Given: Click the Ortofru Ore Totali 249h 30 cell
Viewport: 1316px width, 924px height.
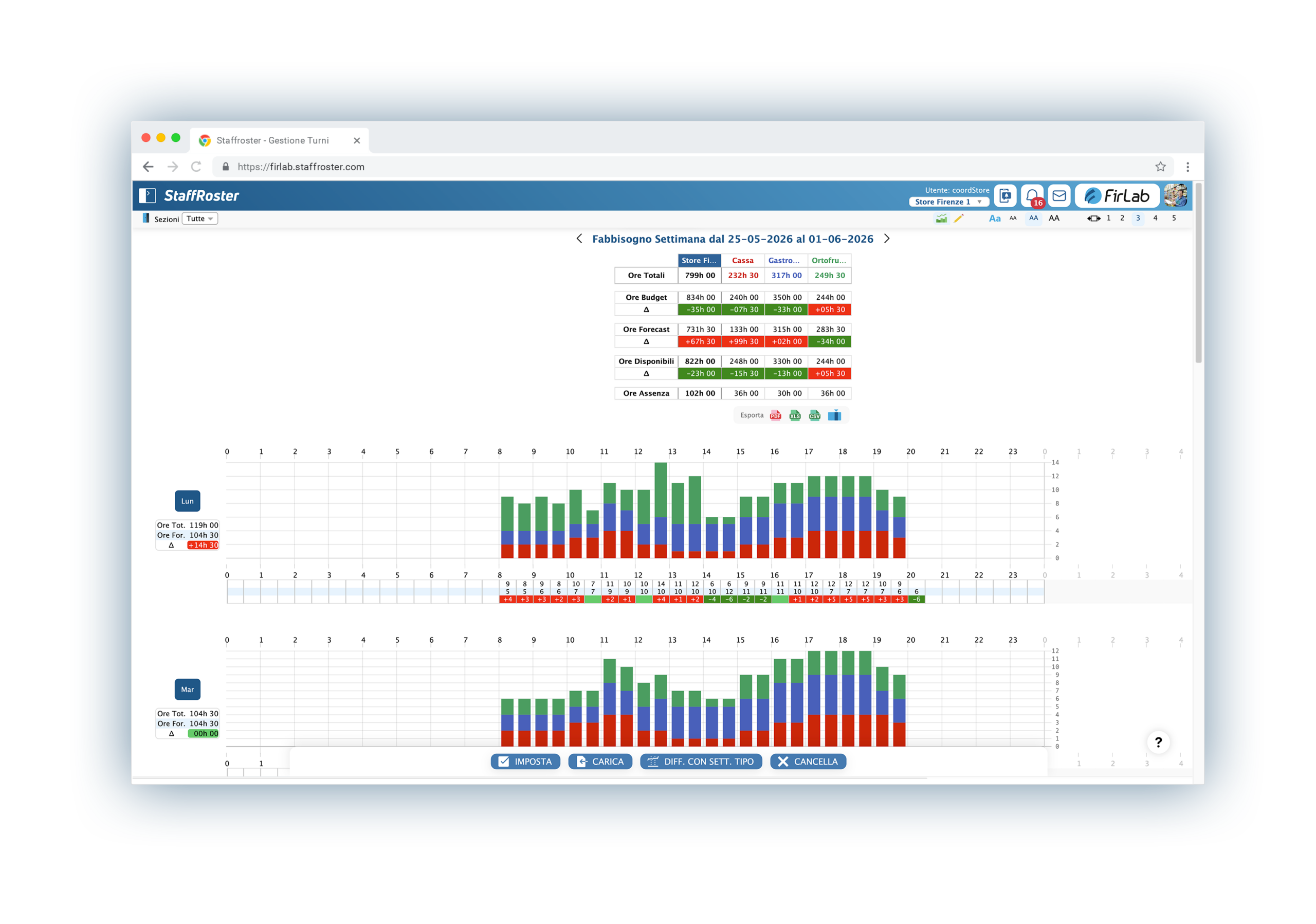Looking at the screenshot, I should 829,276.
